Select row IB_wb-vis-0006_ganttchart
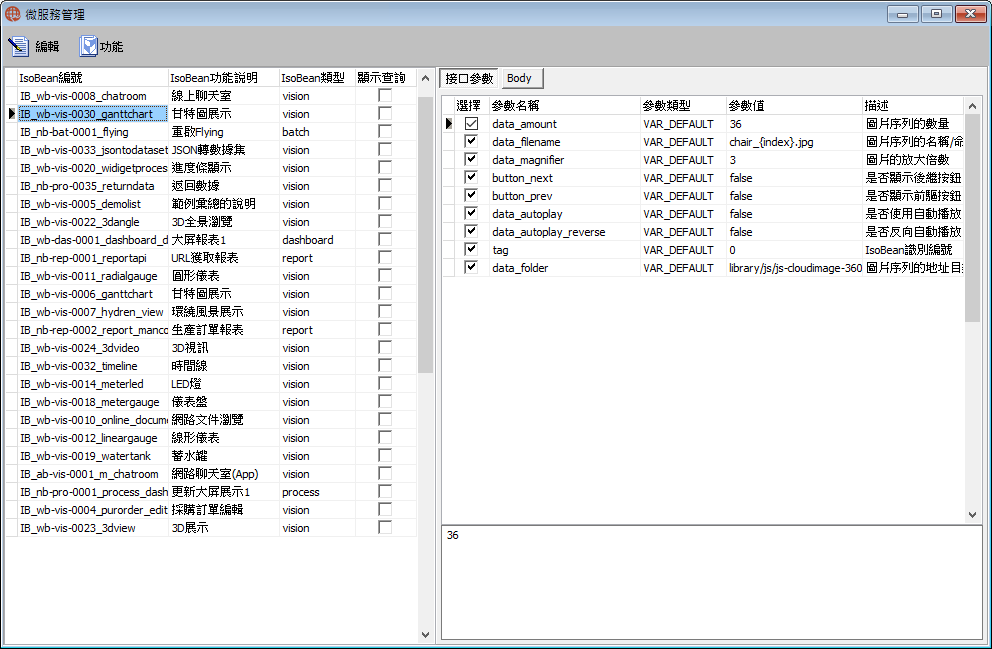992x649 pixels. point(211,294)
